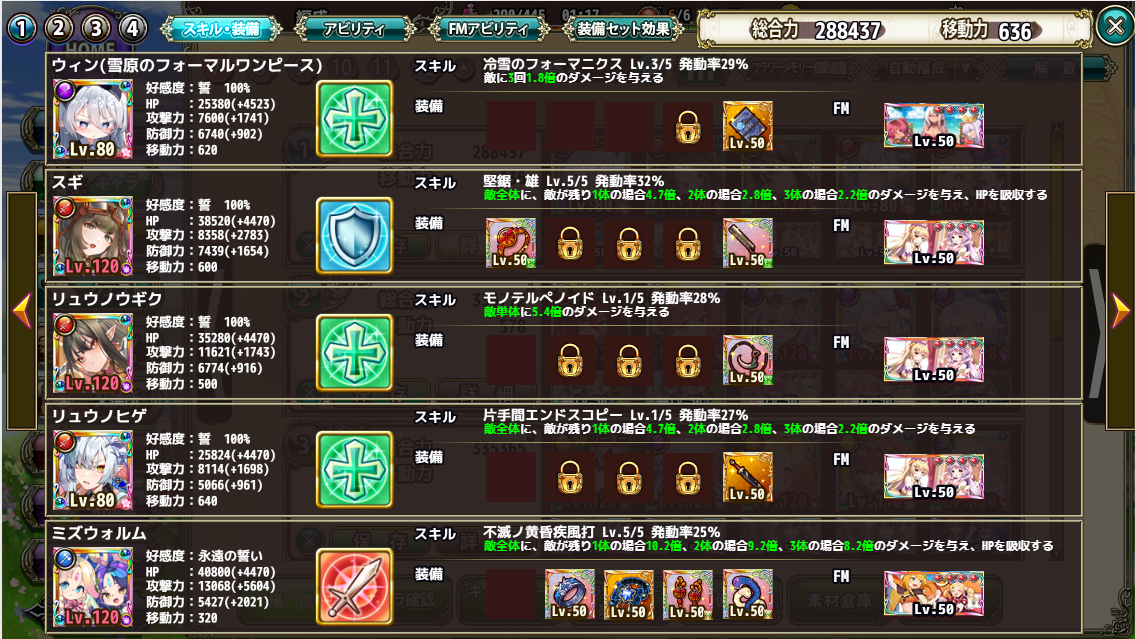1135x639 pixels.
Task: Switch to party number 4
Action: point(132,28)
